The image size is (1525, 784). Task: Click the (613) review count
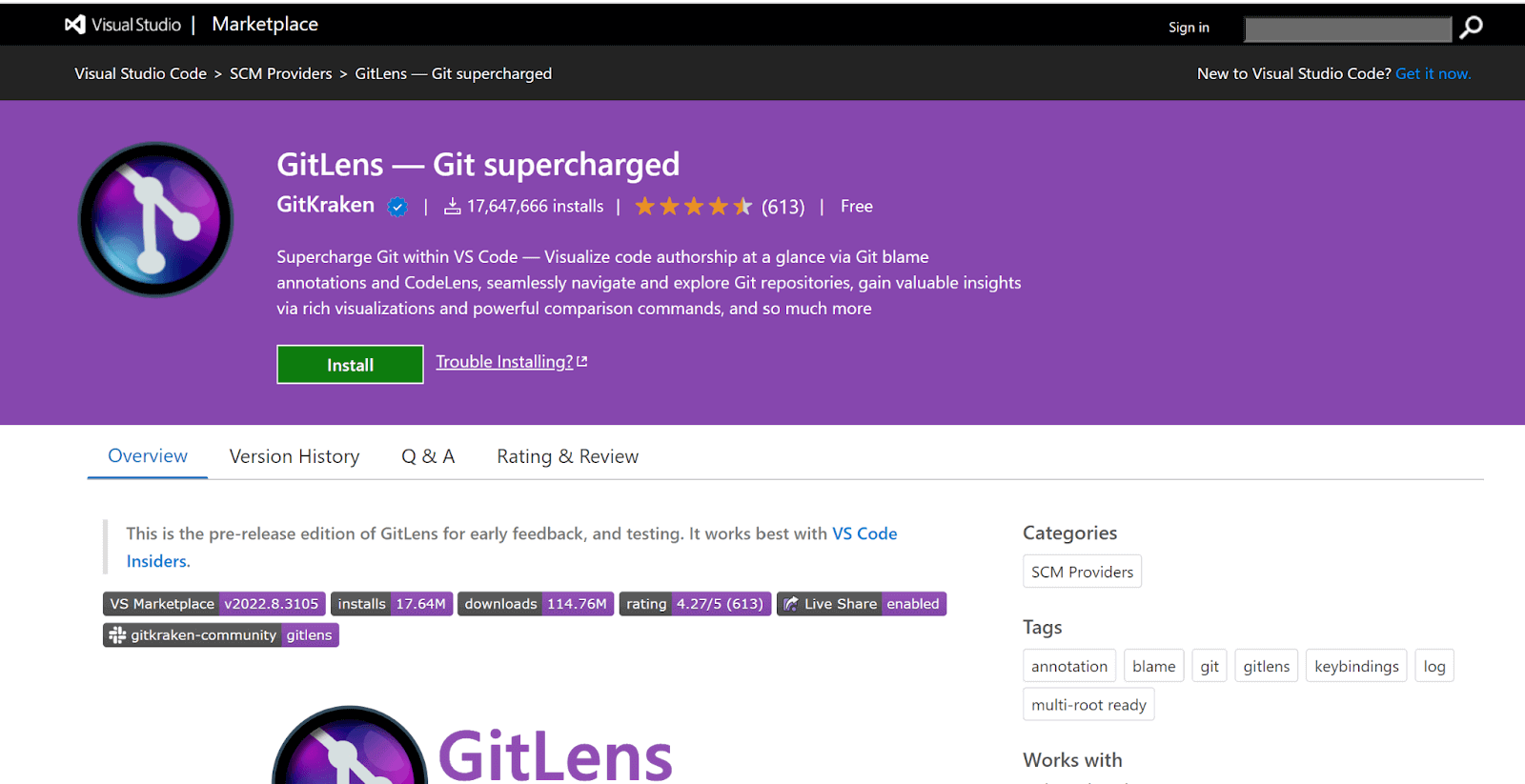783,207
